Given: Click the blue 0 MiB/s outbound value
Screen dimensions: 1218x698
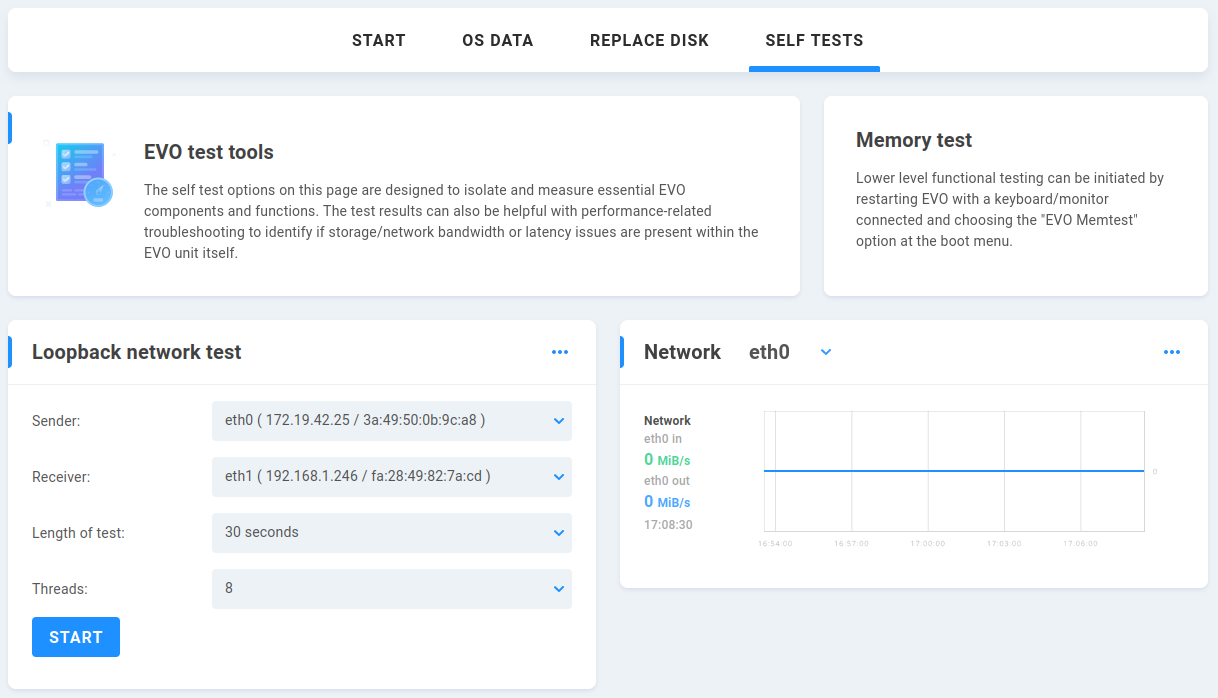Looking at the screenshot, I should (x=667, y=502).
